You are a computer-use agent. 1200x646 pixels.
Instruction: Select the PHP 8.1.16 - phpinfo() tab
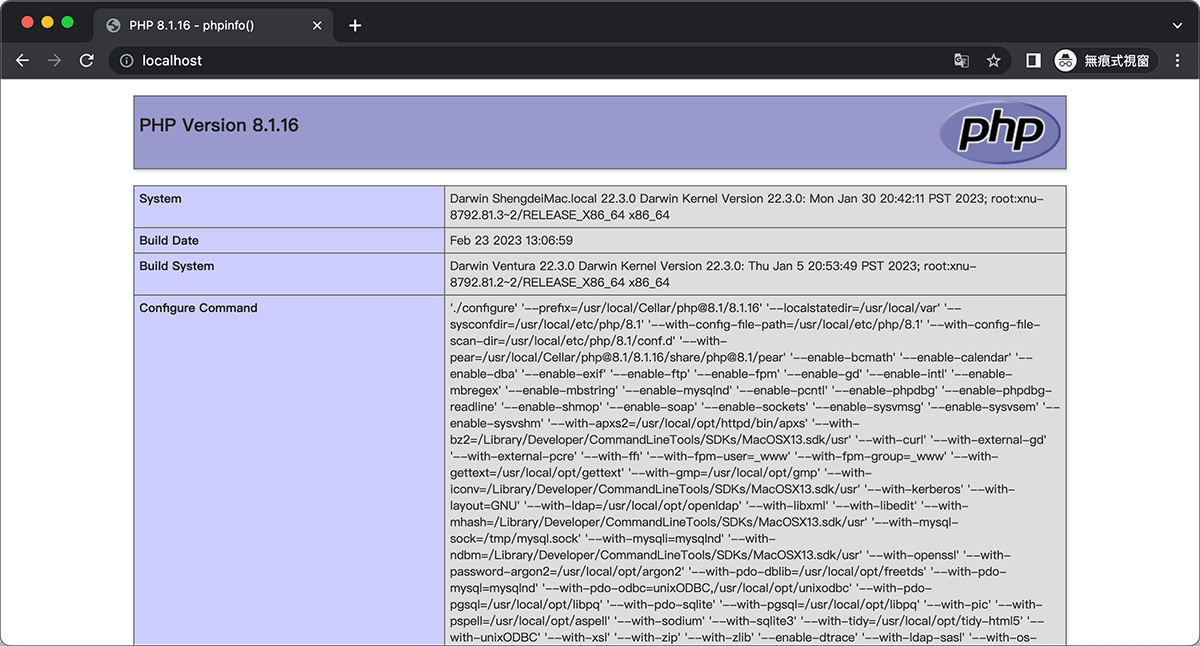tap(214, 25)
